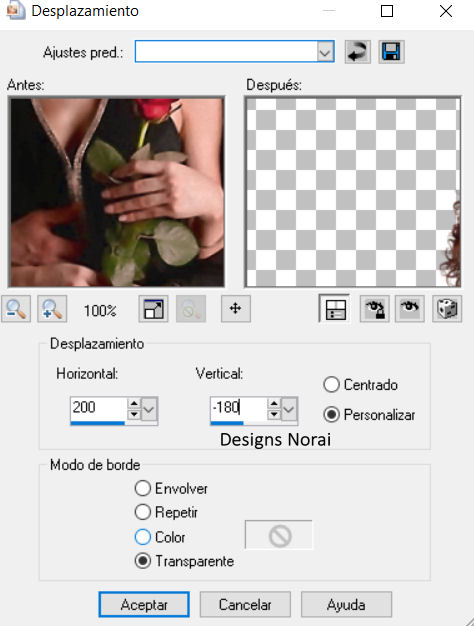The image size is (474, 626).
Task: Click the reset to default arrow icon
Action: click(357, 52)
